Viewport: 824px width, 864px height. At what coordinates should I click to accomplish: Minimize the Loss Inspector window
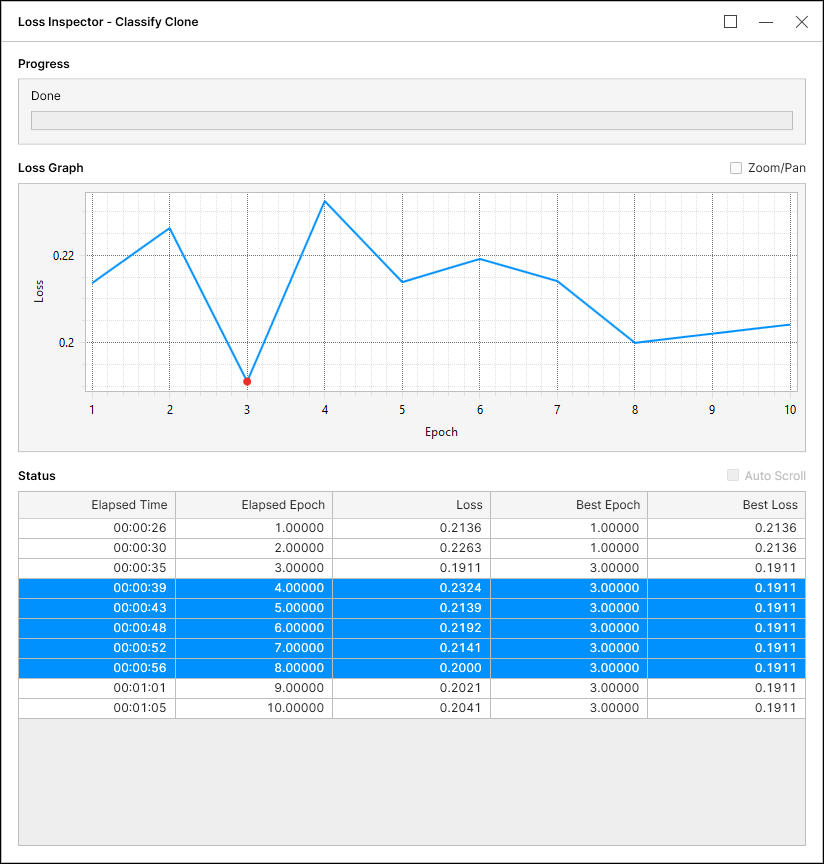766,22
